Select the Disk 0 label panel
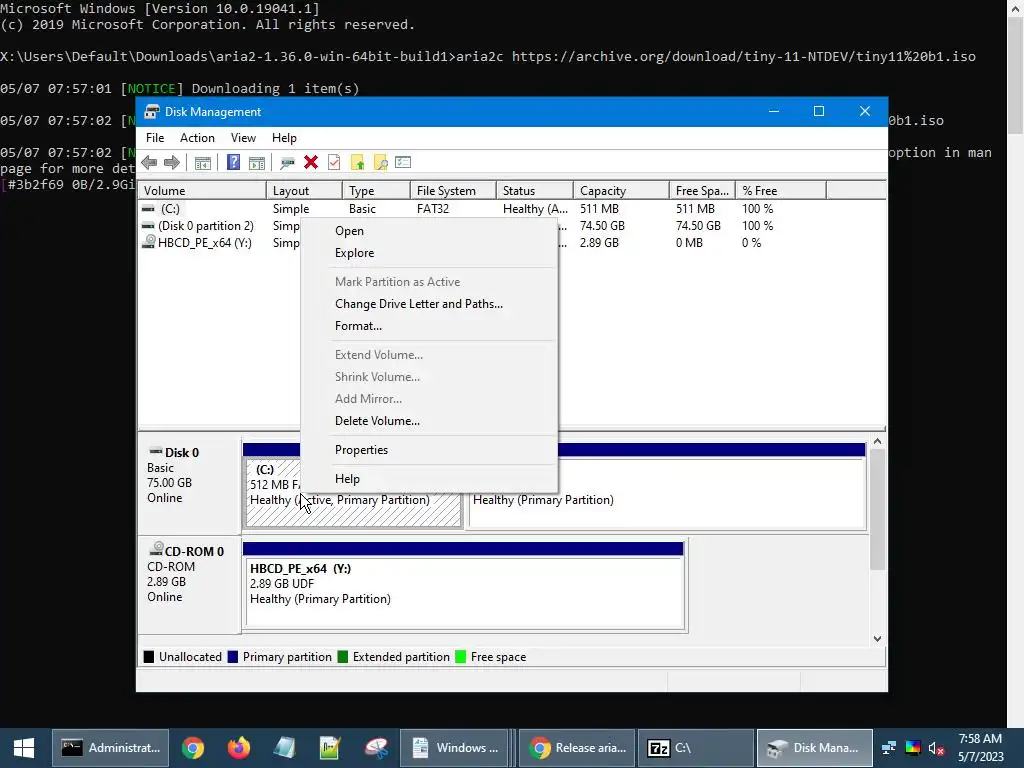1024x768 pixels. point(189,486)
